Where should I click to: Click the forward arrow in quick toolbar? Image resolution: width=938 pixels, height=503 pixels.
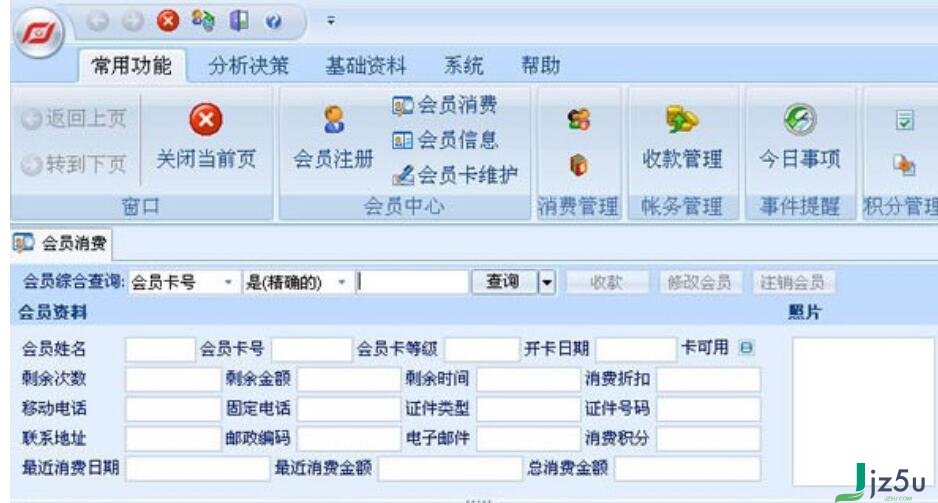coord(132,22)
